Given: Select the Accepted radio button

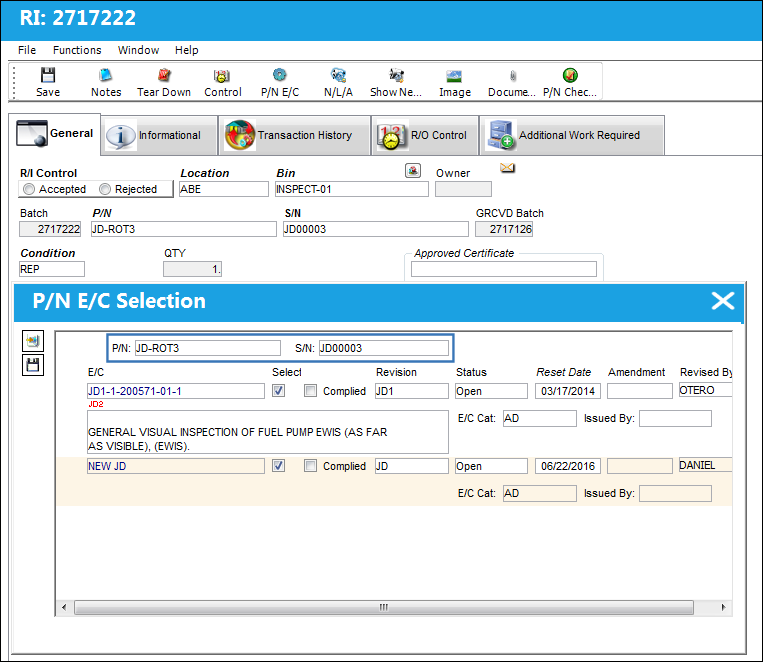Looking at the screenshot, I should pos(29,189).
